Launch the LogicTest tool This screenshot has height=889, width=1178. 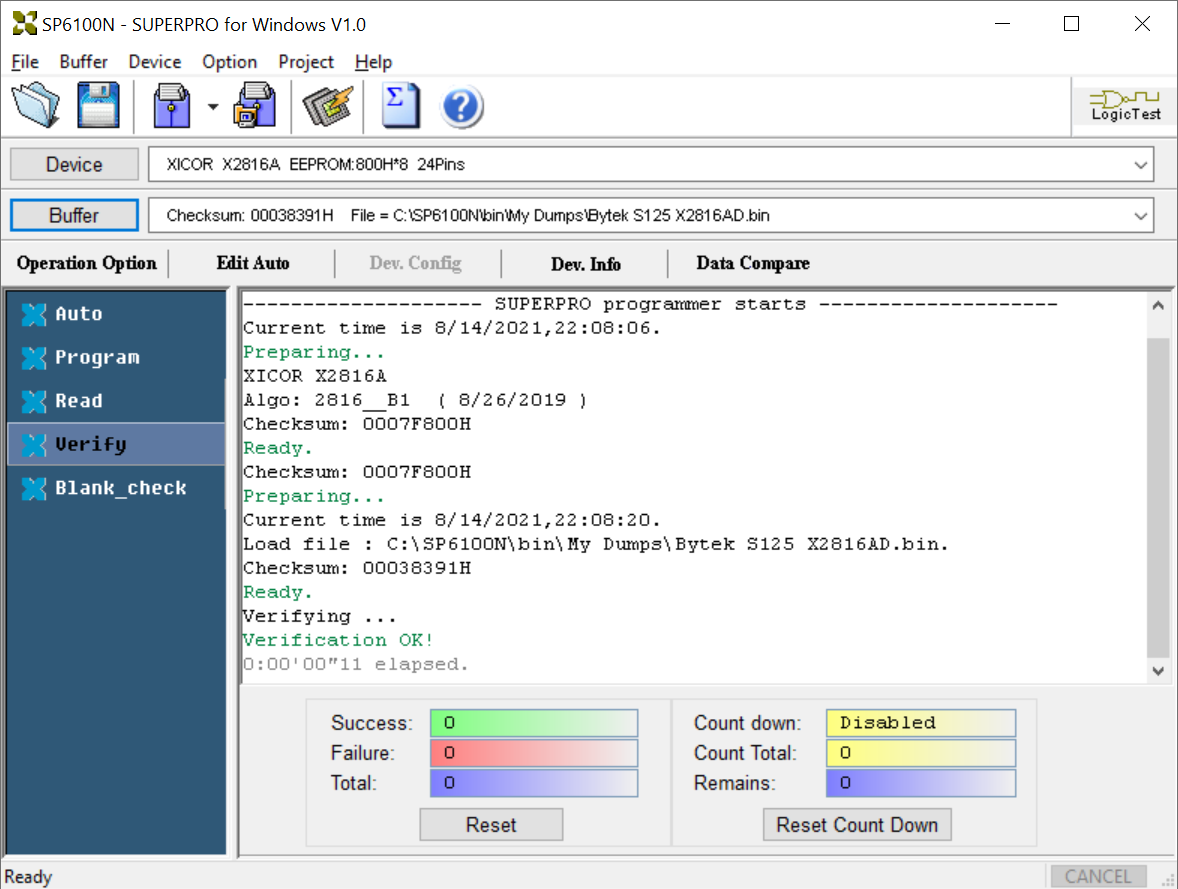coord(1125,106)
